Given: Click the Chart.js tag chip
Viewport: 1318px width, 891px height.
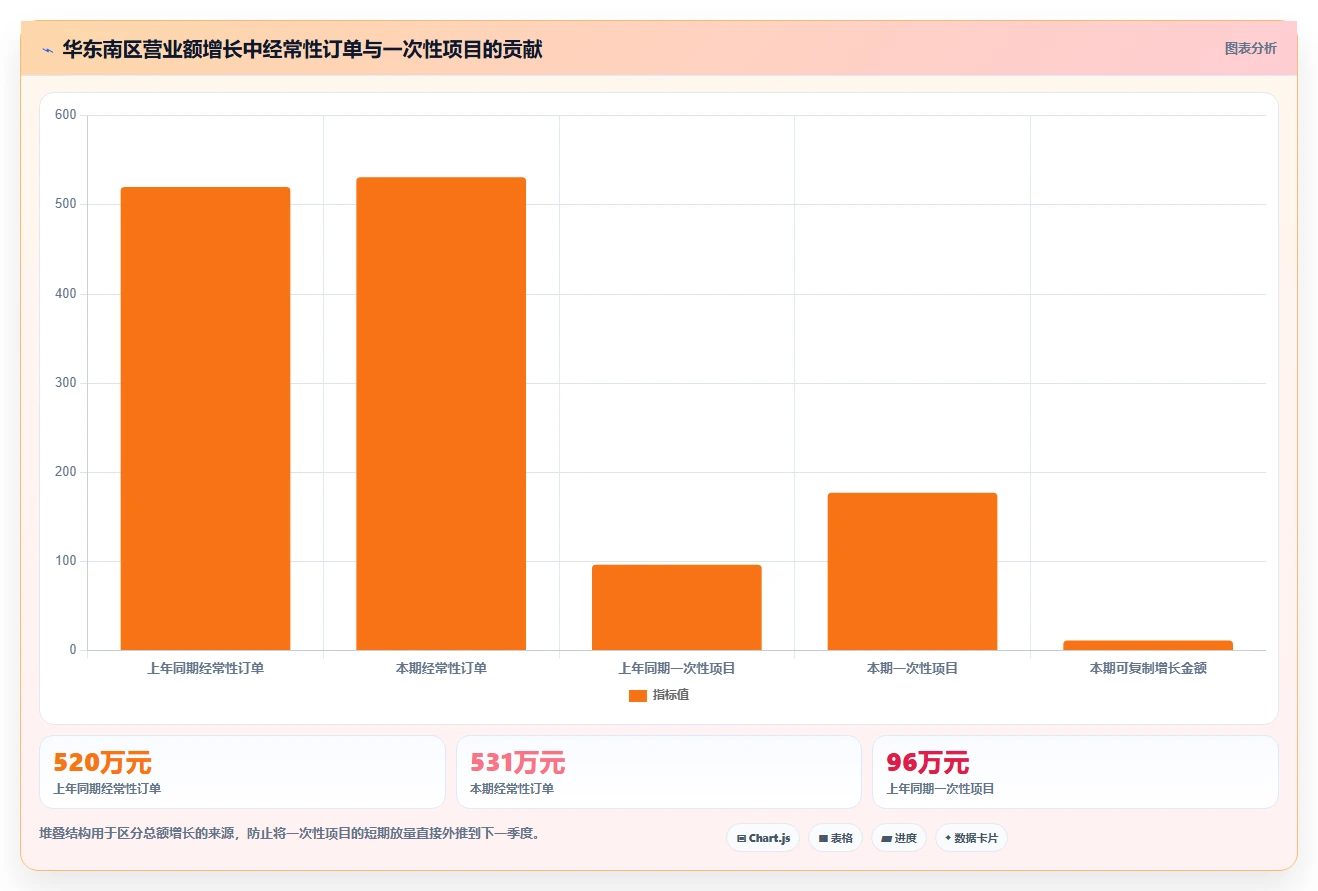Looking at the screenshot, I should [x=763, y=838].
